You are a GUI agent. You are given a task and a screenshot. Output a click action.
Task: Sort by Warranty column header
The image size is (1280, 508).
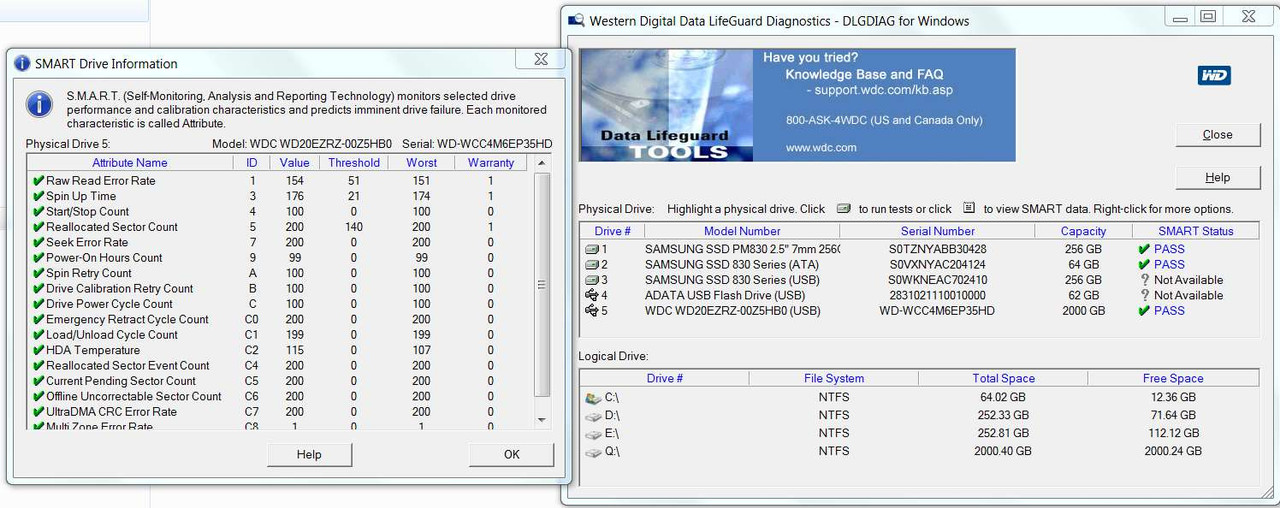[x=491, y=163]
